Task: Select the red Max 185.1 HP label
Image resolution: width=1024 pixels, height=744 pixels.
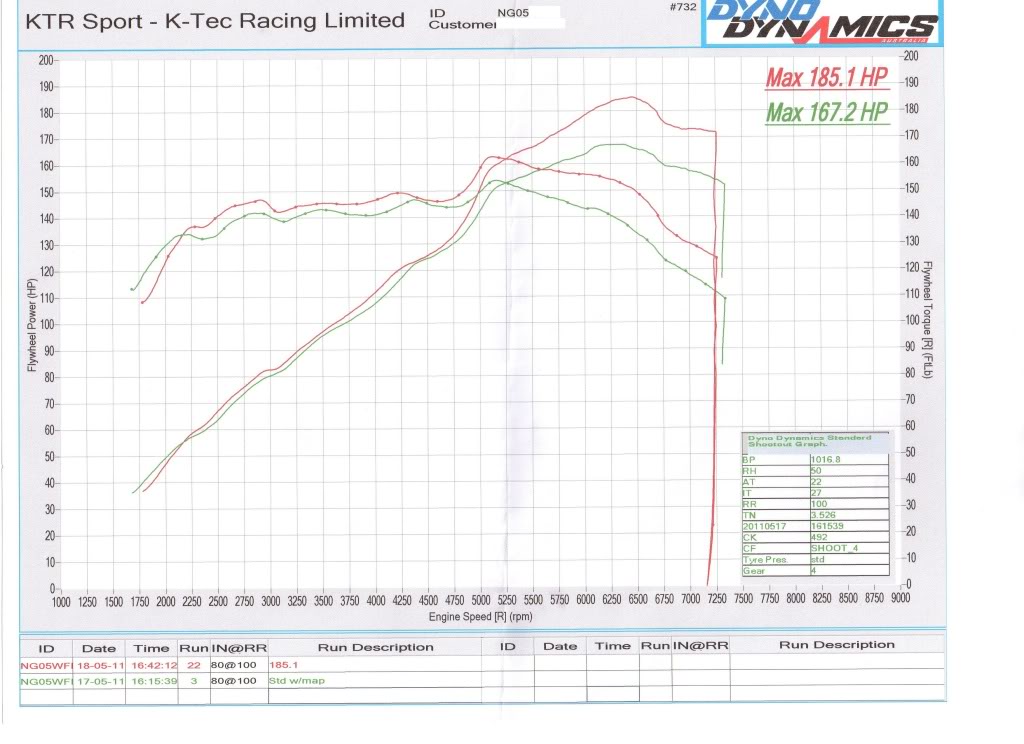Action: point(828,77)
